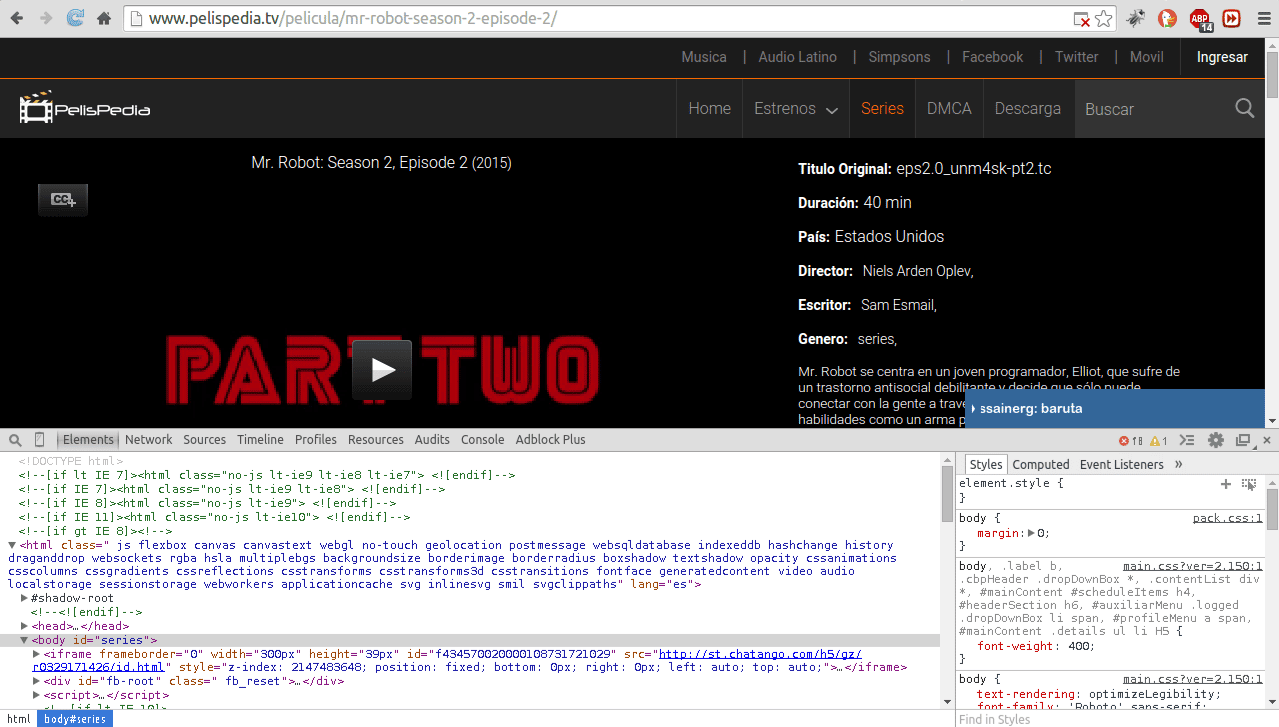Toggle element state in the Styles pane
This screenshot has height=727, width=1279.
[x=1249, y=484]
